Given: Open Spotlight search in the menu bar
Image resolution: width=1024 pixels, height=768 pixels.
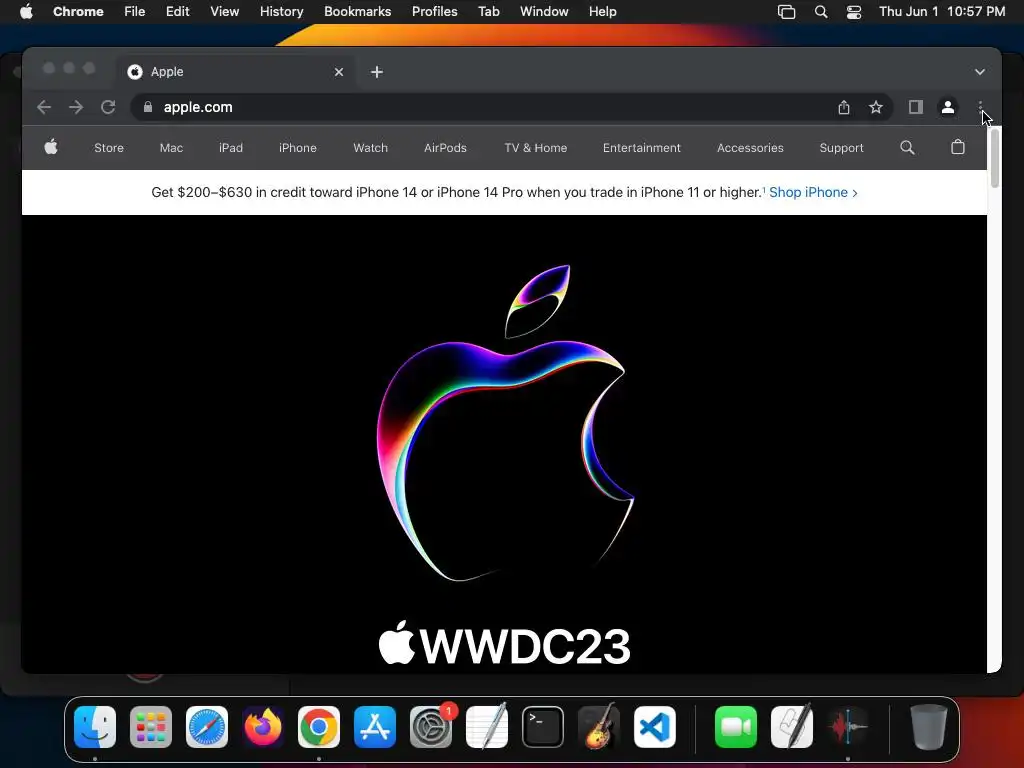Looking at the screenshot, I should pos(821,12).
